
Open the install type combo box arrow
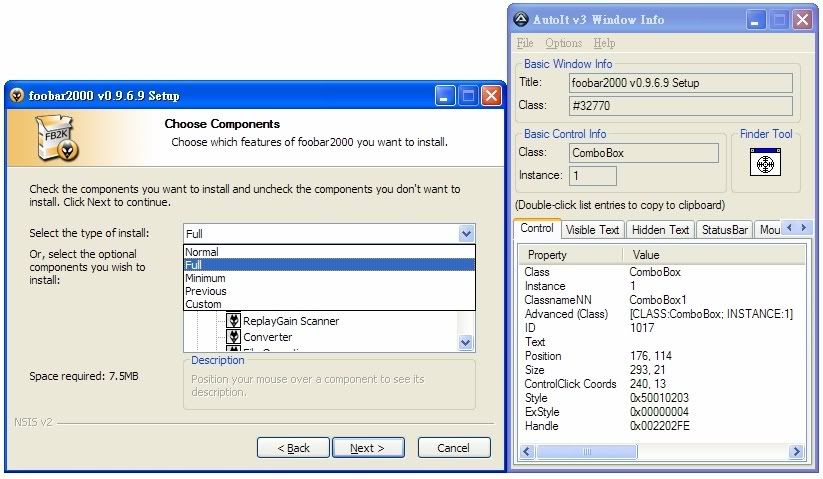pyautogui.click(x=466, y=233)
